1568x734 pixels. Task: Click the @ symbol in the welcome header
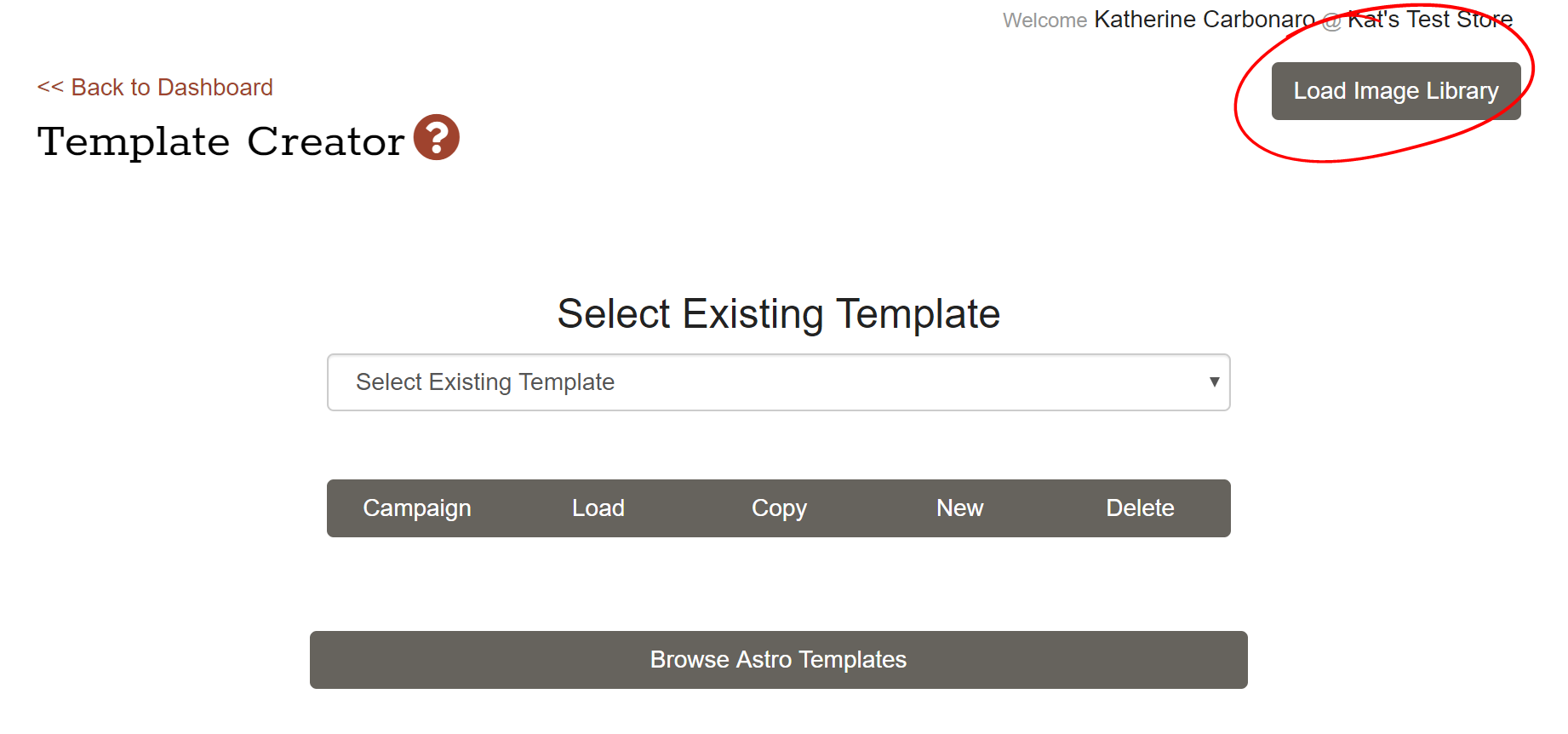[1331, 21]
